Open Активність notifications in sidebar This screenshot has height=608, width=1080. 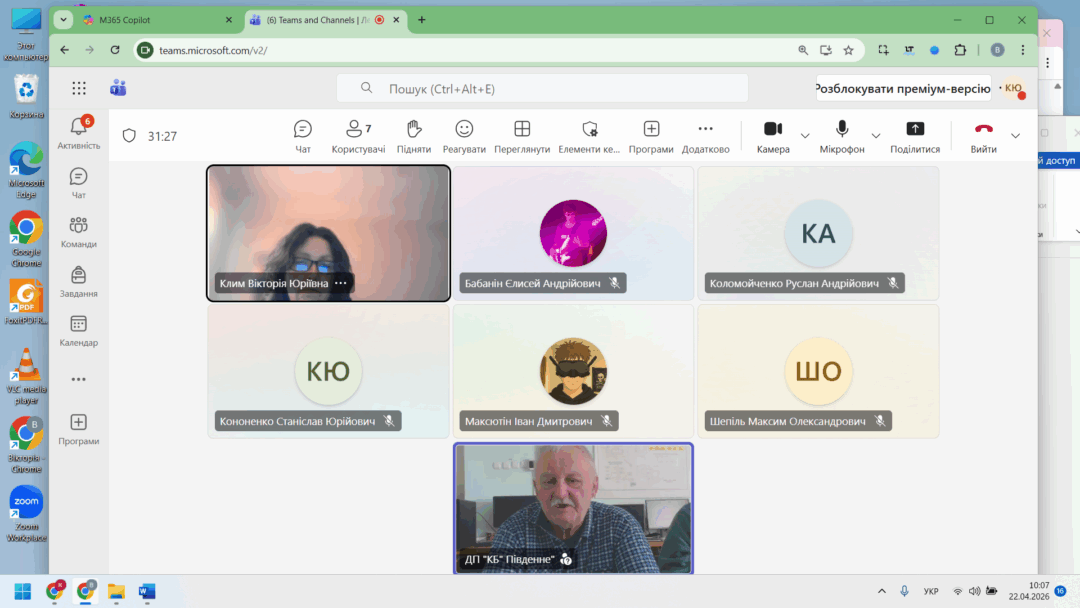pos(79,132)
